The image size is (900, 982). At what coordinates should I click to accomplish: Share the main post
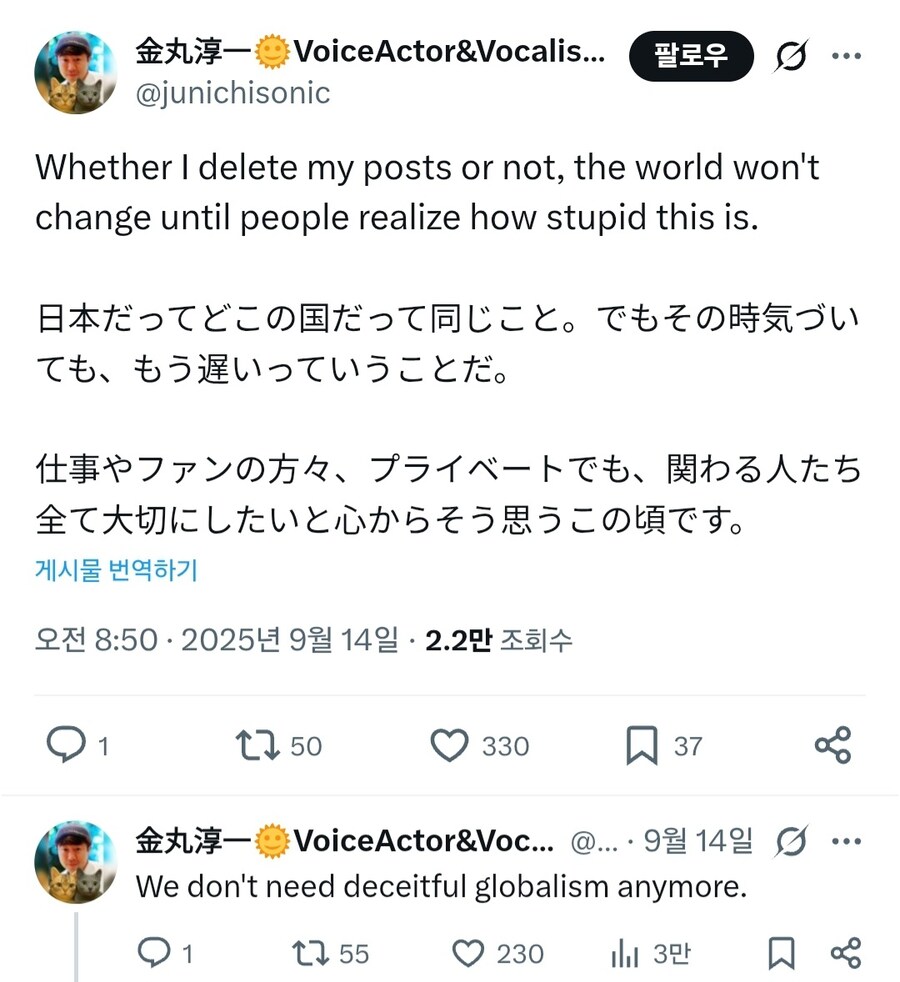coord(832,746)
